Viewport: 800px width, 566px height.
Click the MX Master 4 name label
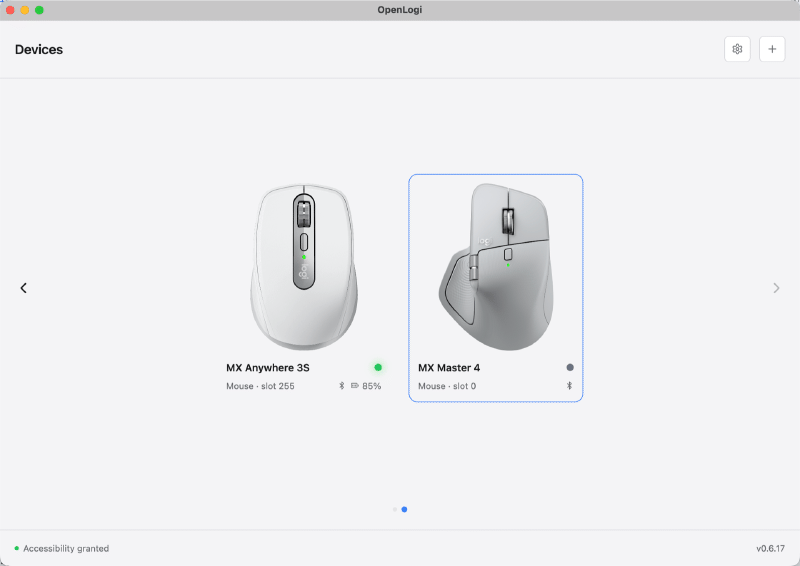click(x=449, y=367)
